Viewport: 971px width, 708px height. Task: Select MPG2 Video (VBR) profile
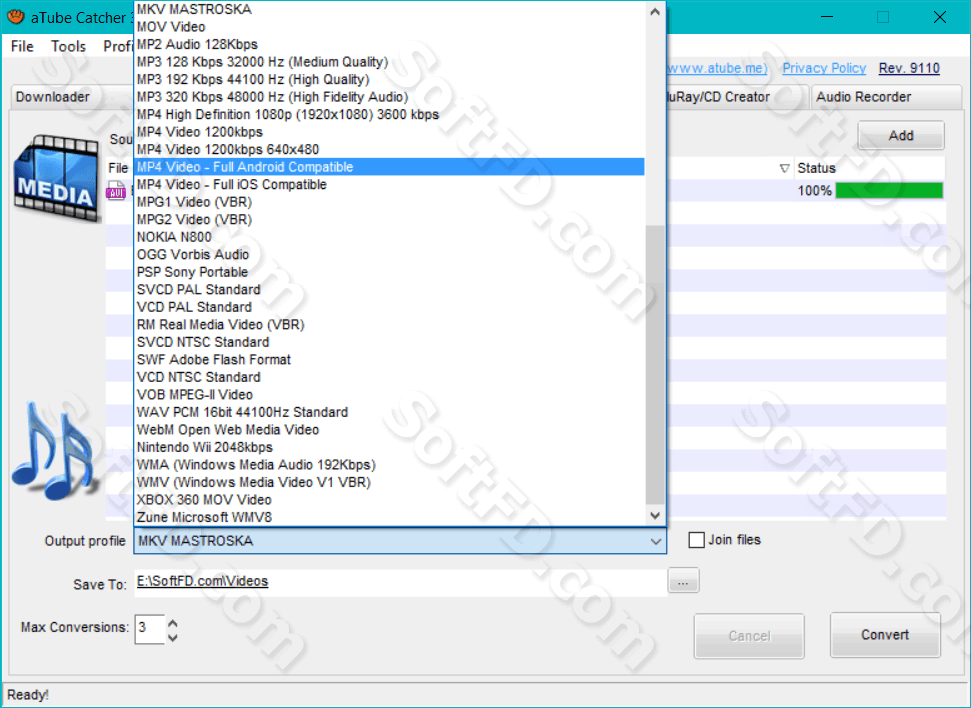pyautogui.click(x=390, y=219)
